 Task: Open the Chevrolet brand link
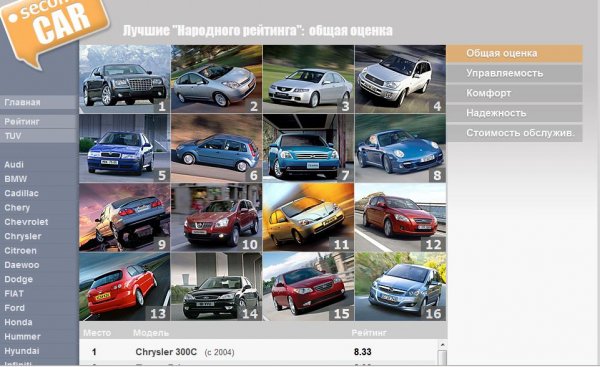pyautogui.click(x=26, y=222)
